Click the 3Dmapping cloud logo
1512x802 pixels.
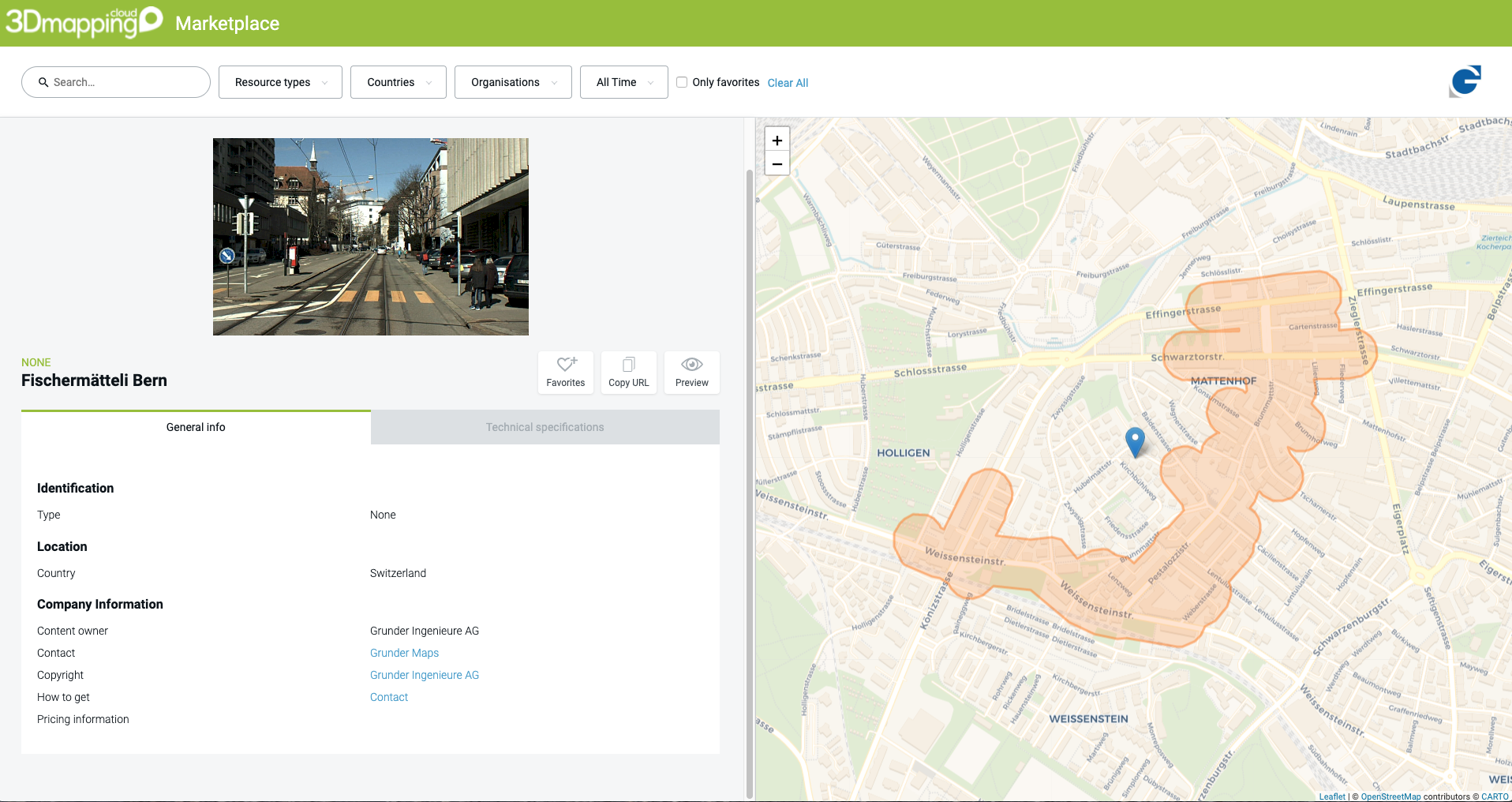point(84,22)
